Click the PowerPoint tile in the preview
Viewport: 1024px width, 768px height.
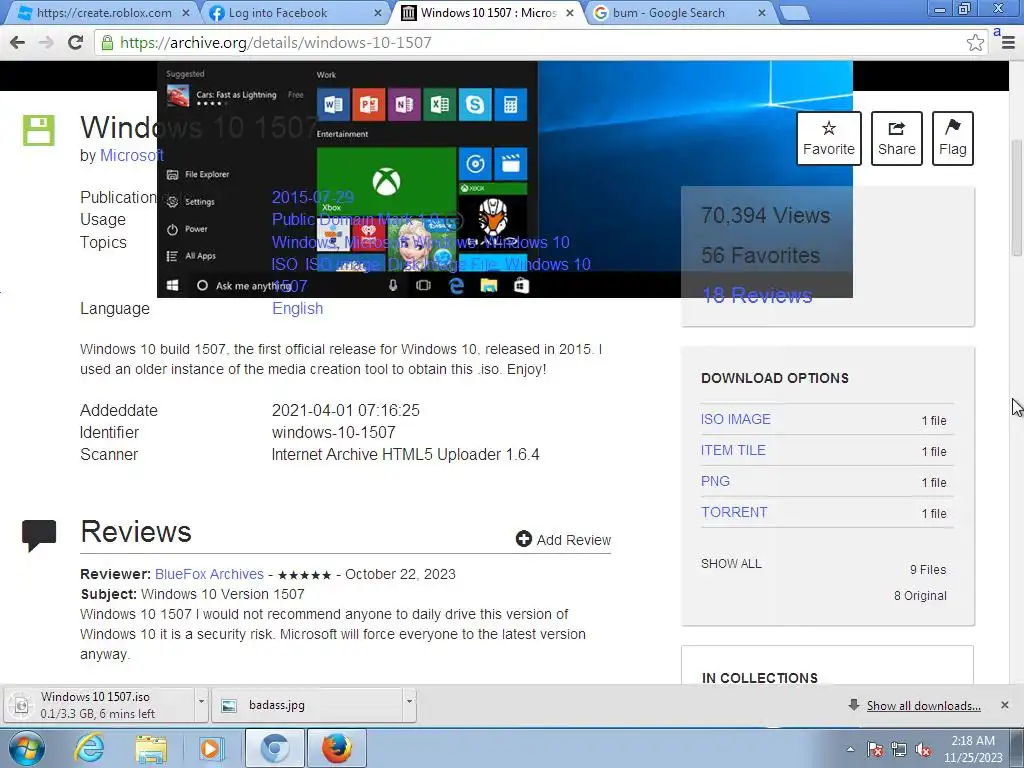click(368, 104)
